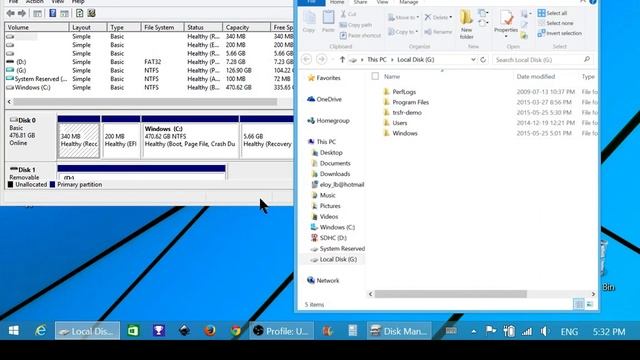
Task: Open the Manage tab in Explorer ribbon
Action: (409, 2)
